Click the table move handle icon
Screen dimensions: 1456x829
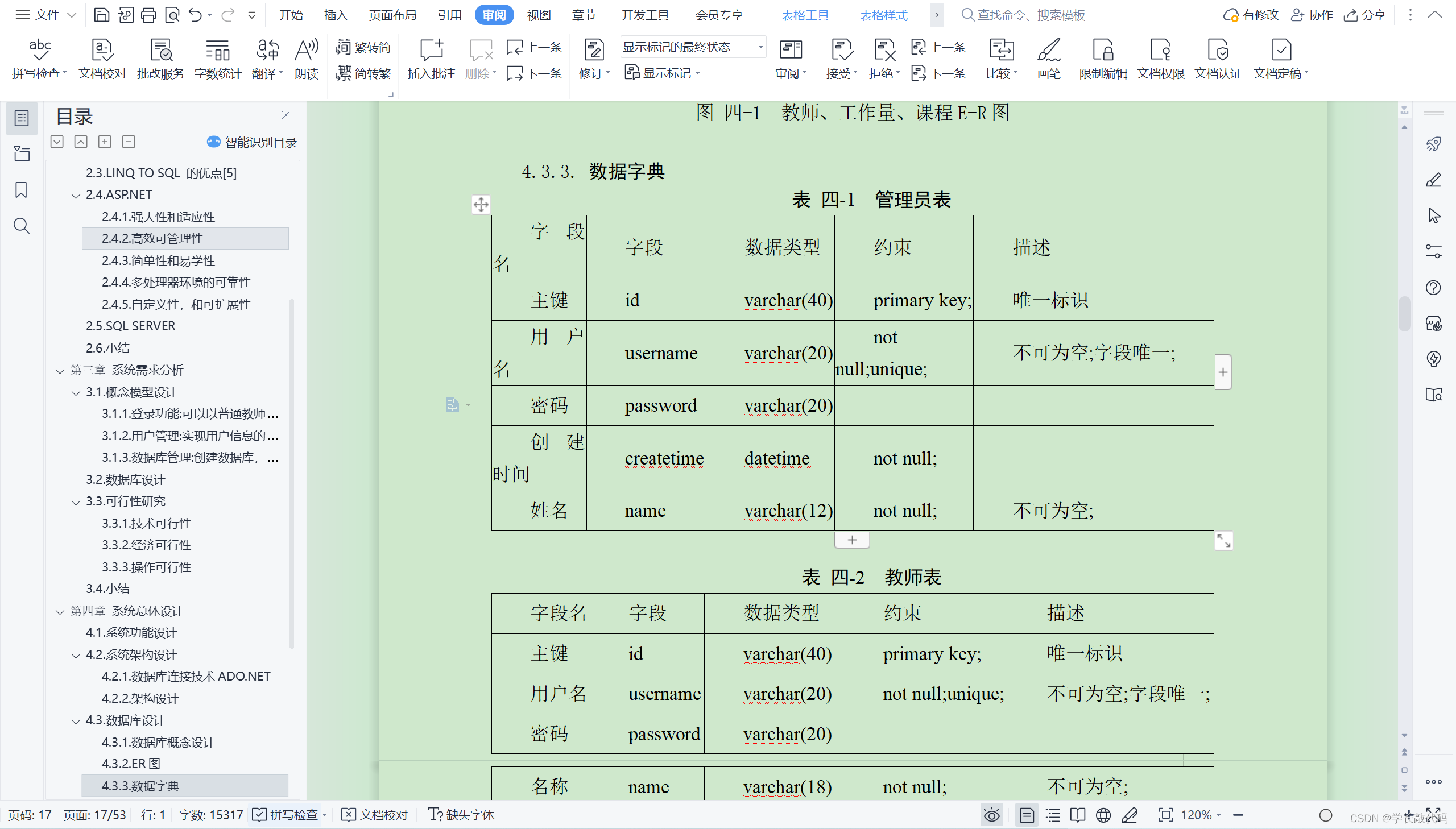click(x=481, y=204)
